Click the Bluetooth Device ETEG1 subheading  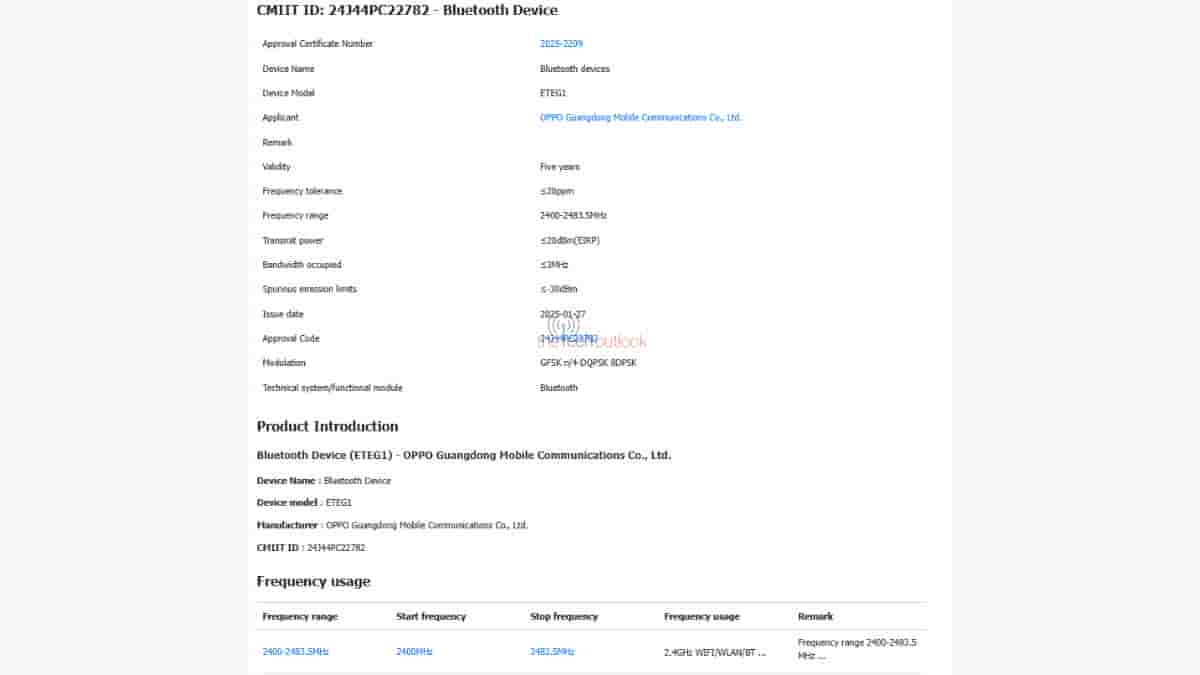click(x=463, y=455)
